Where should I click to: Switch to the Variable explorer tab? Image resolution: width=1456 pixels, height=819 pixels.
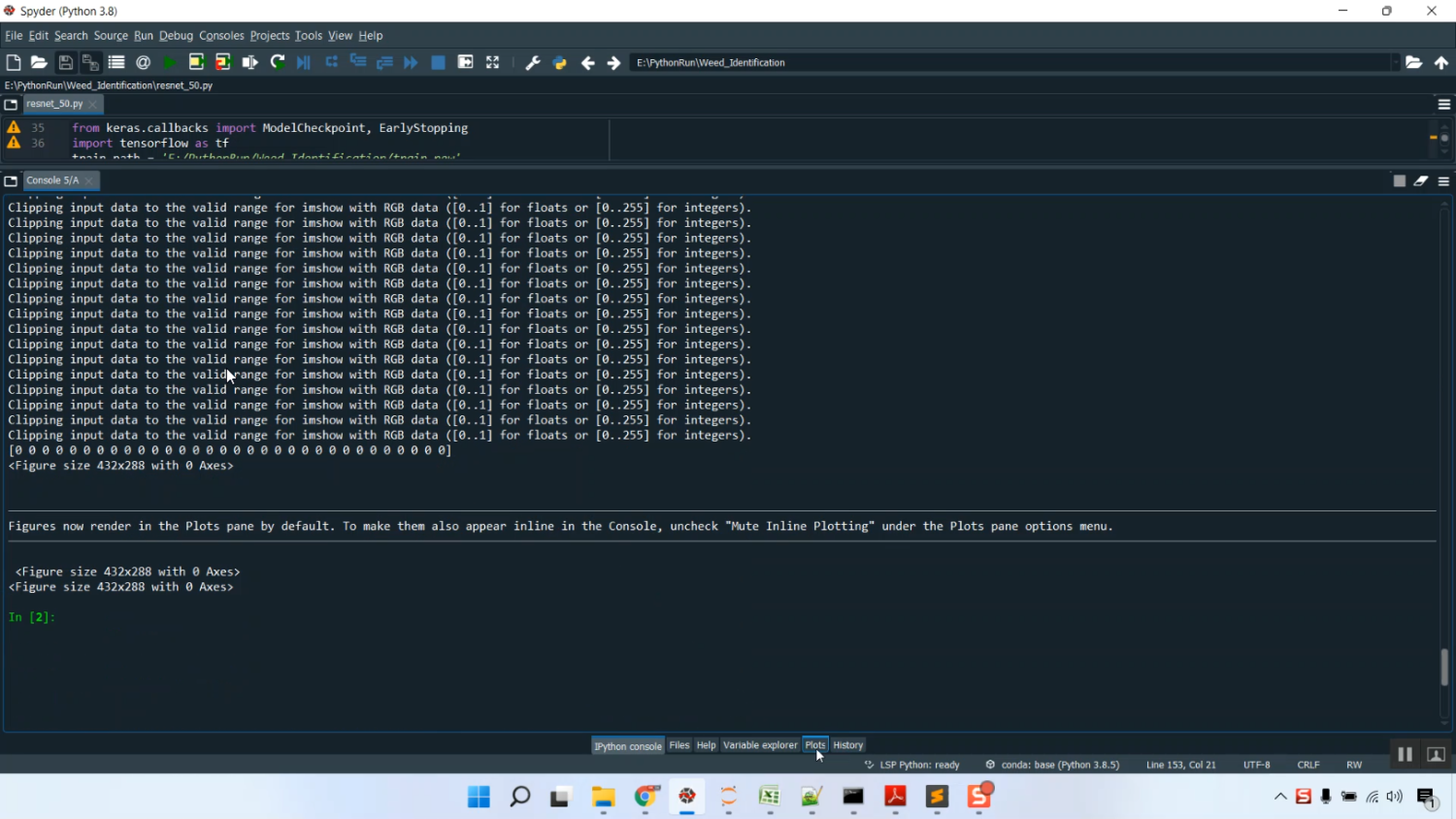pyautogui.click(x=760, y=745)
